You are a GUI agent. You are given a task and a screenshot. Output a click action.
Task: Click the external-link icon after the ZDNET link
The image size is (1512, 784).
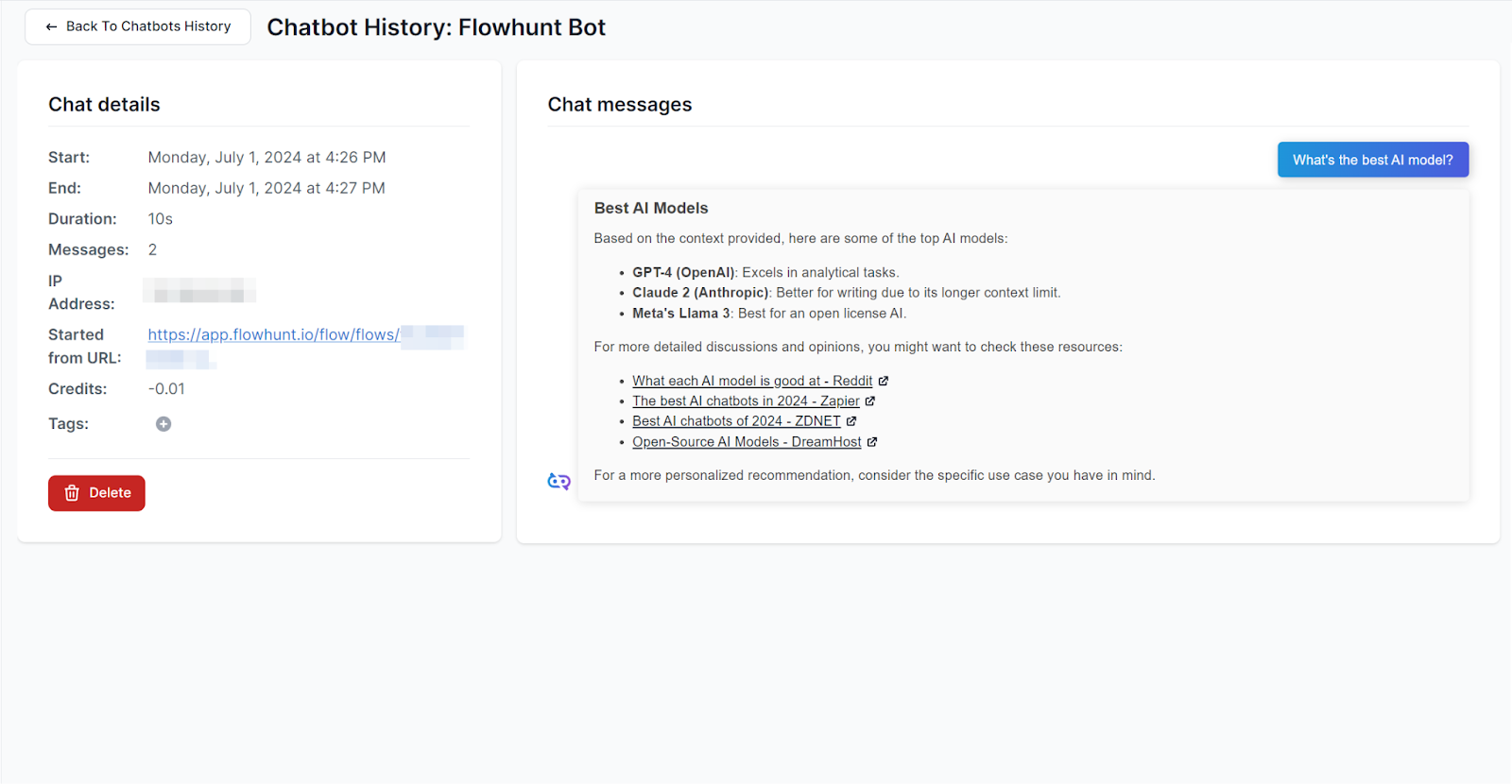click(x=850, y=420)
